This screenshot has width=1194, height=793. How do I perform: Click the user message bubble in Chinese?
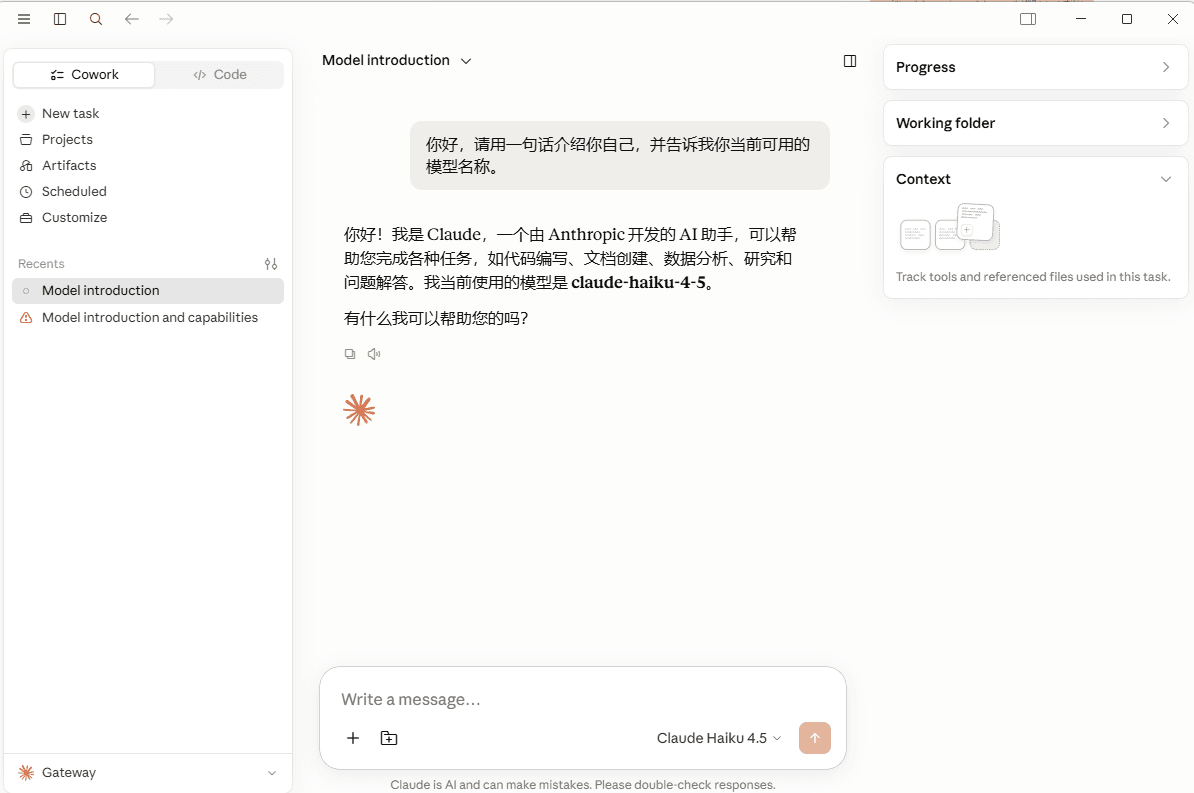pos(619,155)
